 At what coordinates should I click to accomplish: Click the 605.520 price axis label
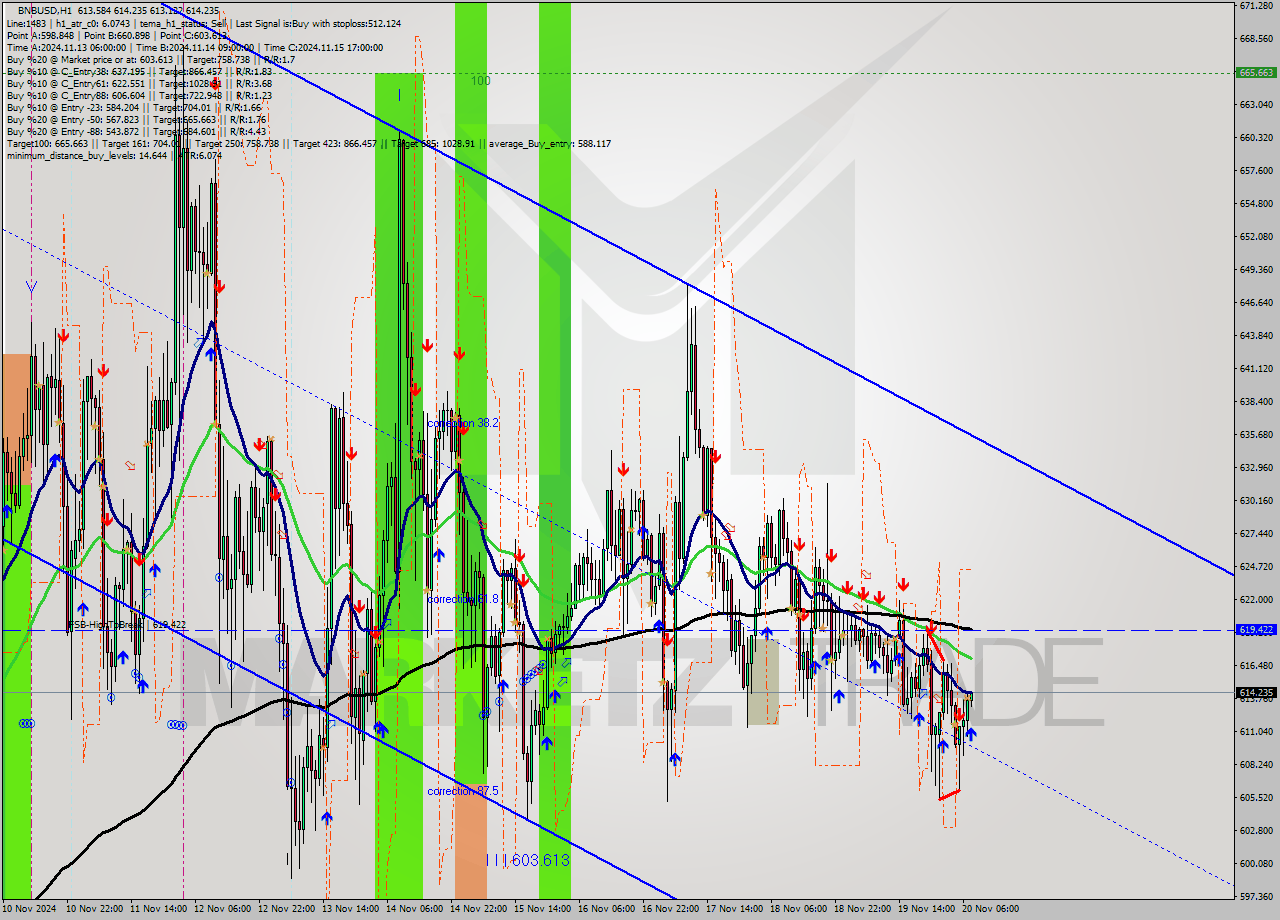tap(1256, 797)
